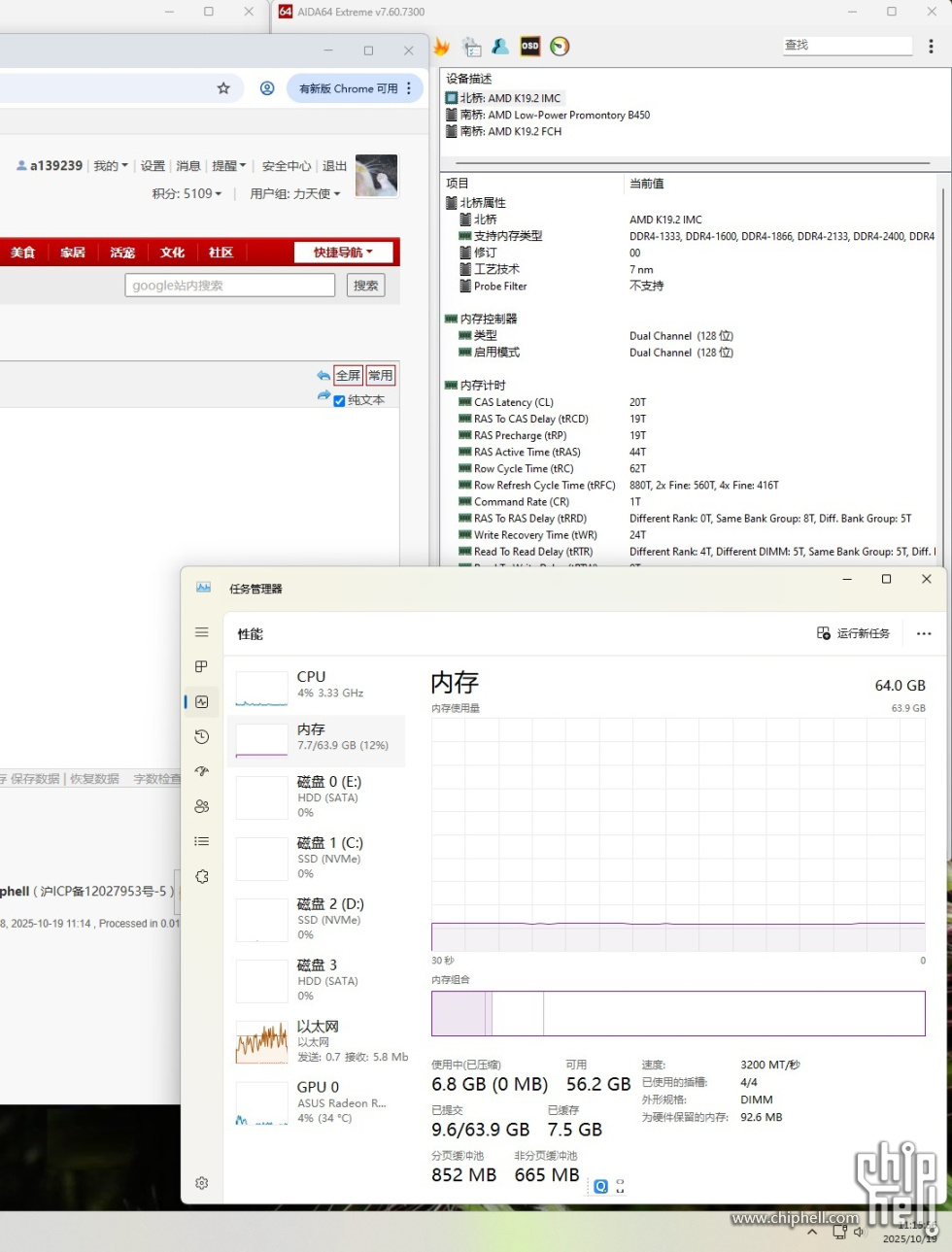This screenshot has height=1252, width=952.
Task: Select 南桥: AMD Low-Power Promontory B450 device
Action: tap(554, 116)
